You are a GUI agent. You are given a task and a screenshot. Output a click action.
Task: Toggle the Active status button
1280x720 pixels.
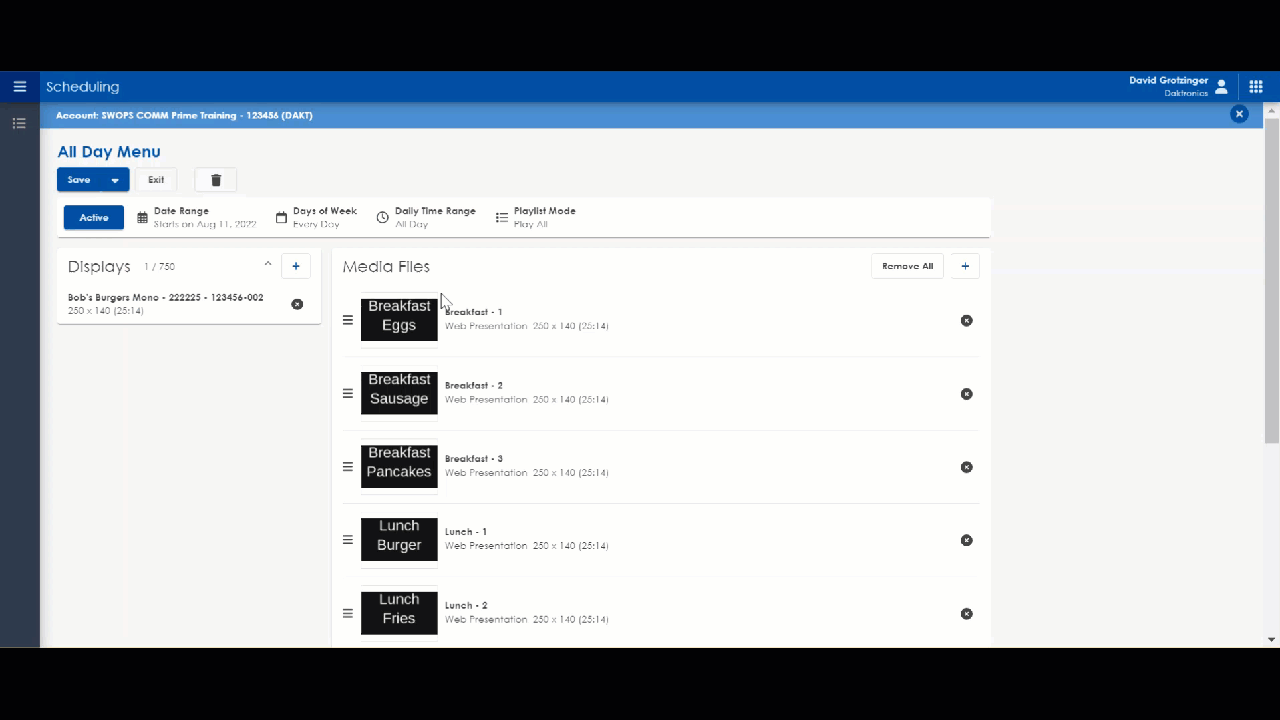pyautogui.click(x=94, y=218)
